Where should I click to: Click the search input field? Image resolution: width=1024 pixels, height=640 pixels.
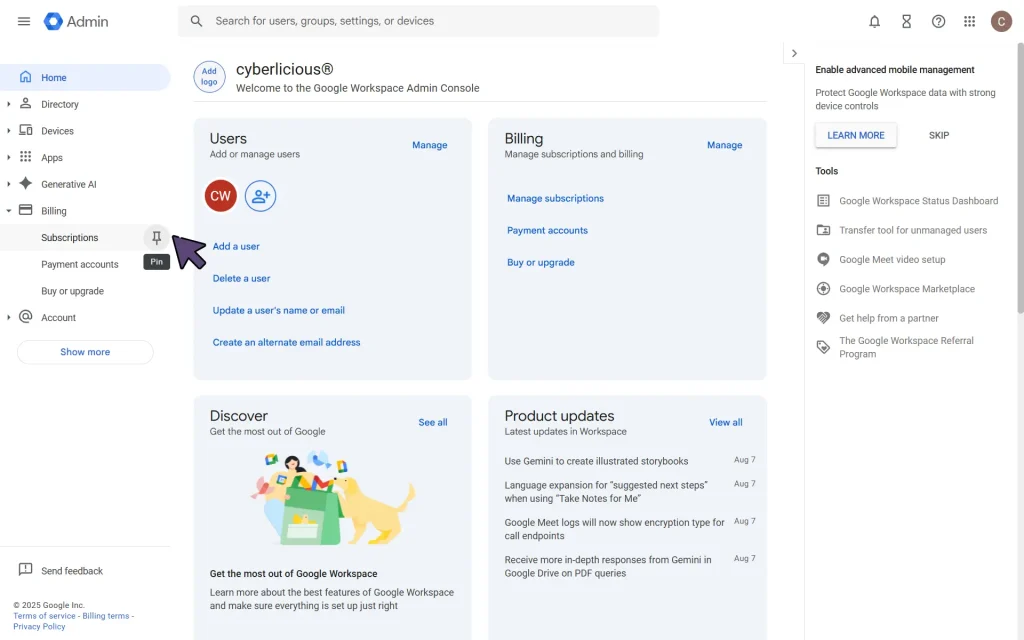point(418,21)
